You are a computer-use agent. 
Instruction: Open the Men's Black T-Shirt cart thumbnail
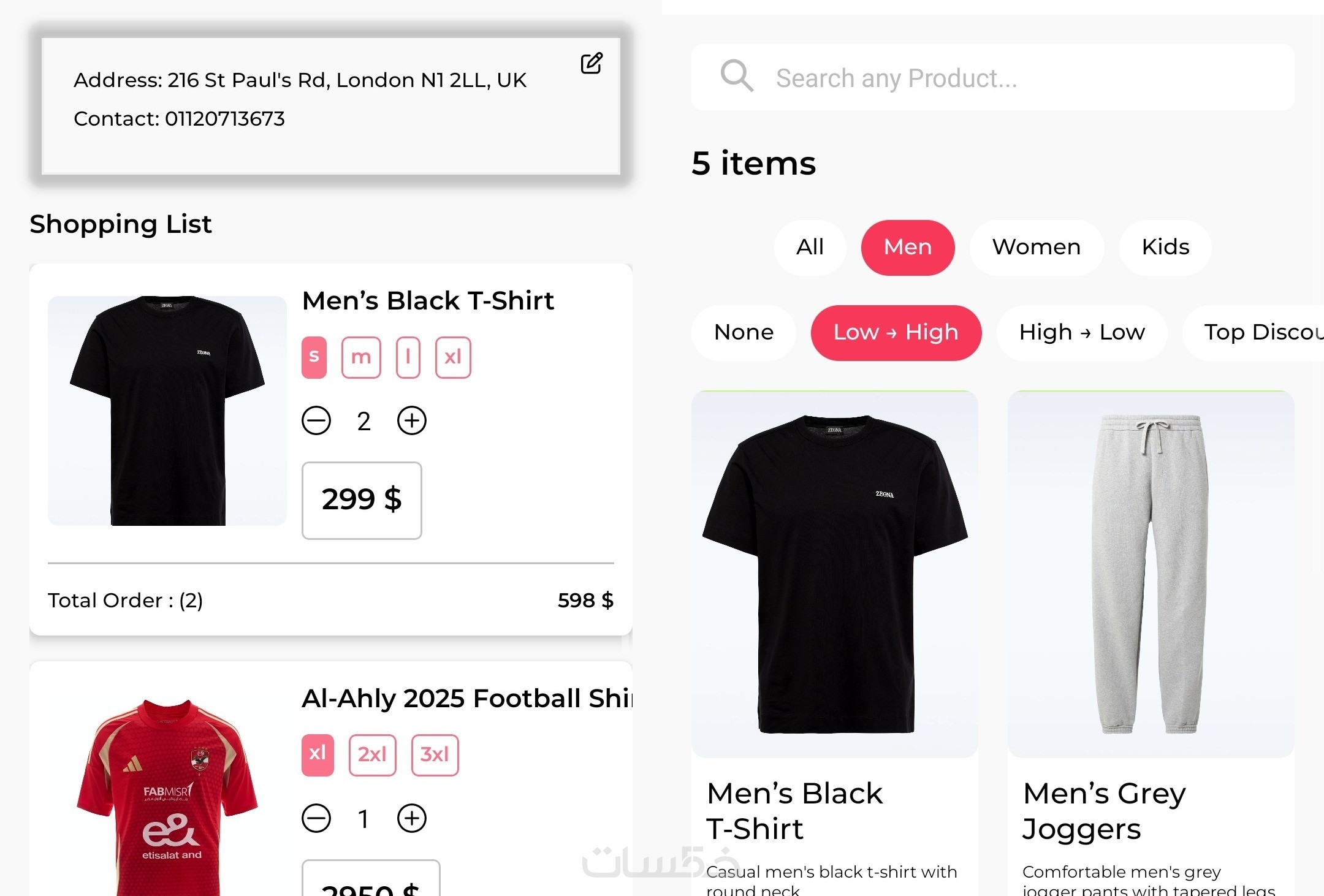(x=167, y=411)
